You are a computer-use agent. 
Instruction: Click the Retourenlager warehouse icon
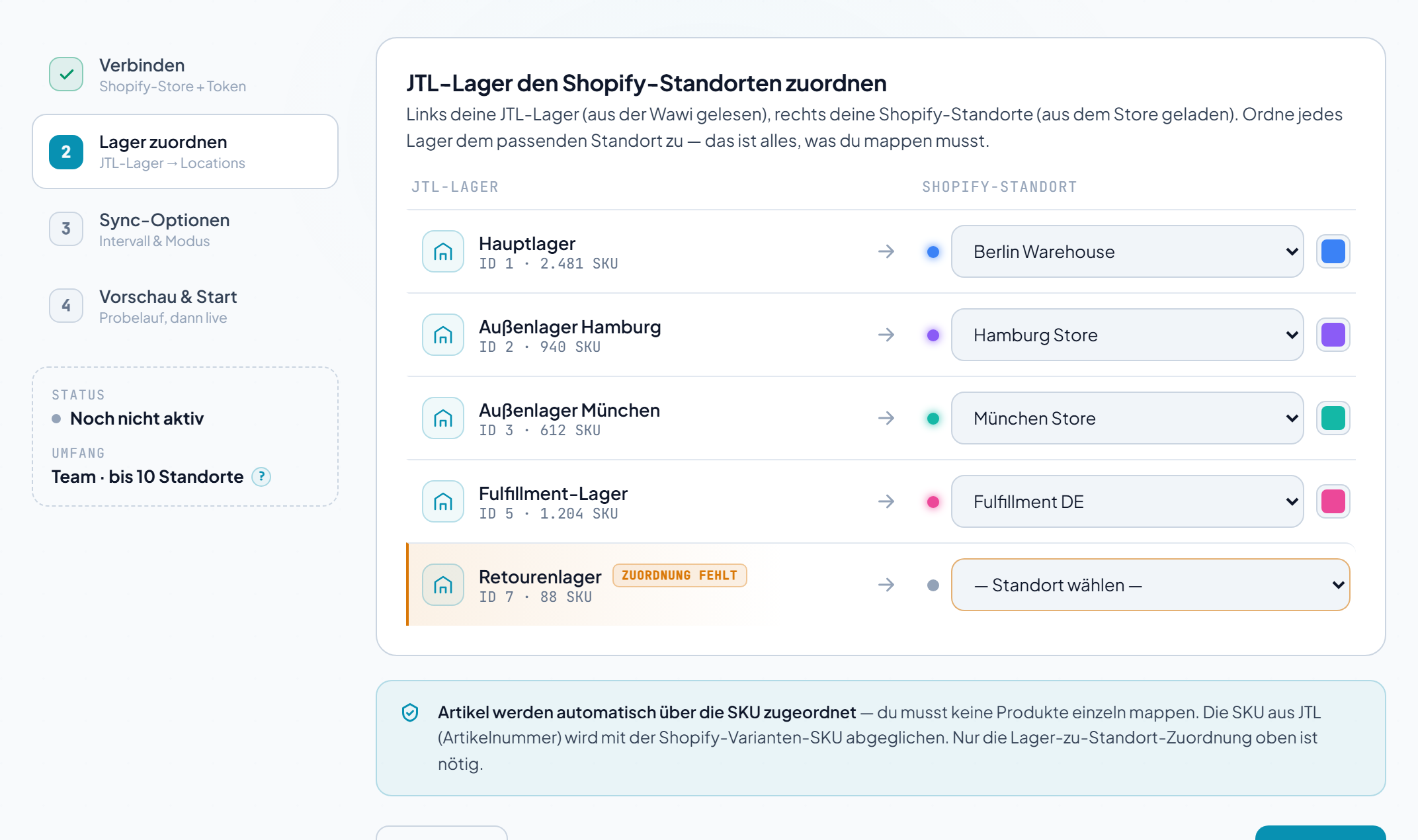point(443,585)
